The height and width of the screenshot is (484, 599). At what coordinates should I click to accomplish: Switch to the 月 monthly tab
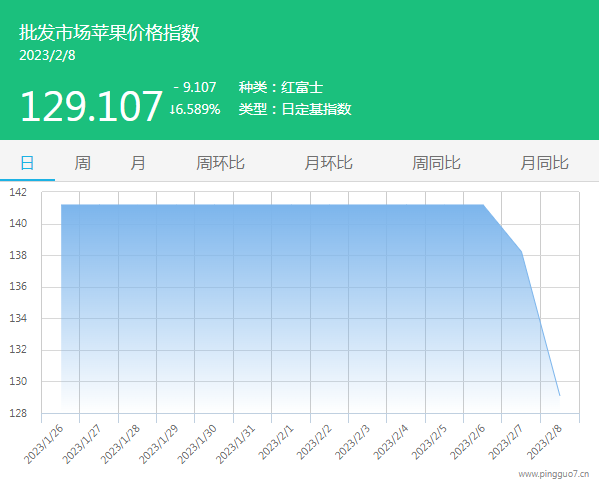(138, 163)
